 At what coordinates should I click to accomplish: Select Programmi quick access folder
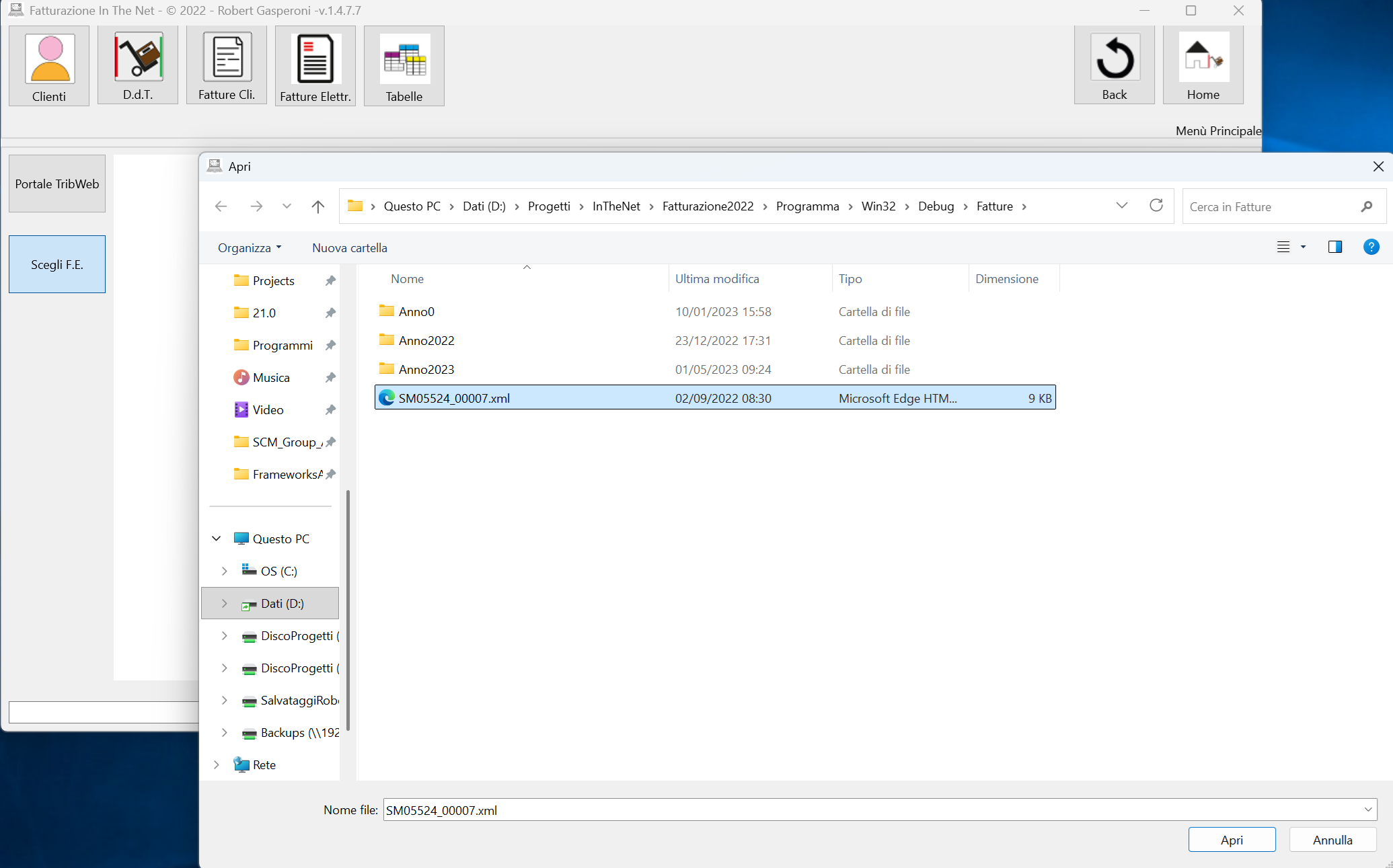(283, 345)
